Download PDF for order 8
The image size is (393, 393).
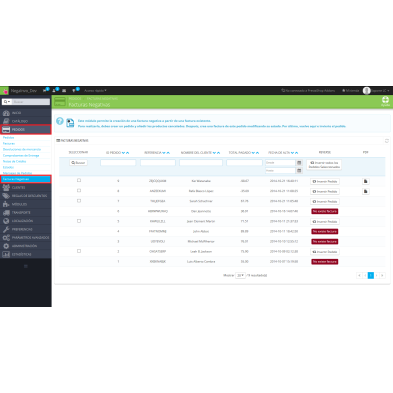(366, 191)
